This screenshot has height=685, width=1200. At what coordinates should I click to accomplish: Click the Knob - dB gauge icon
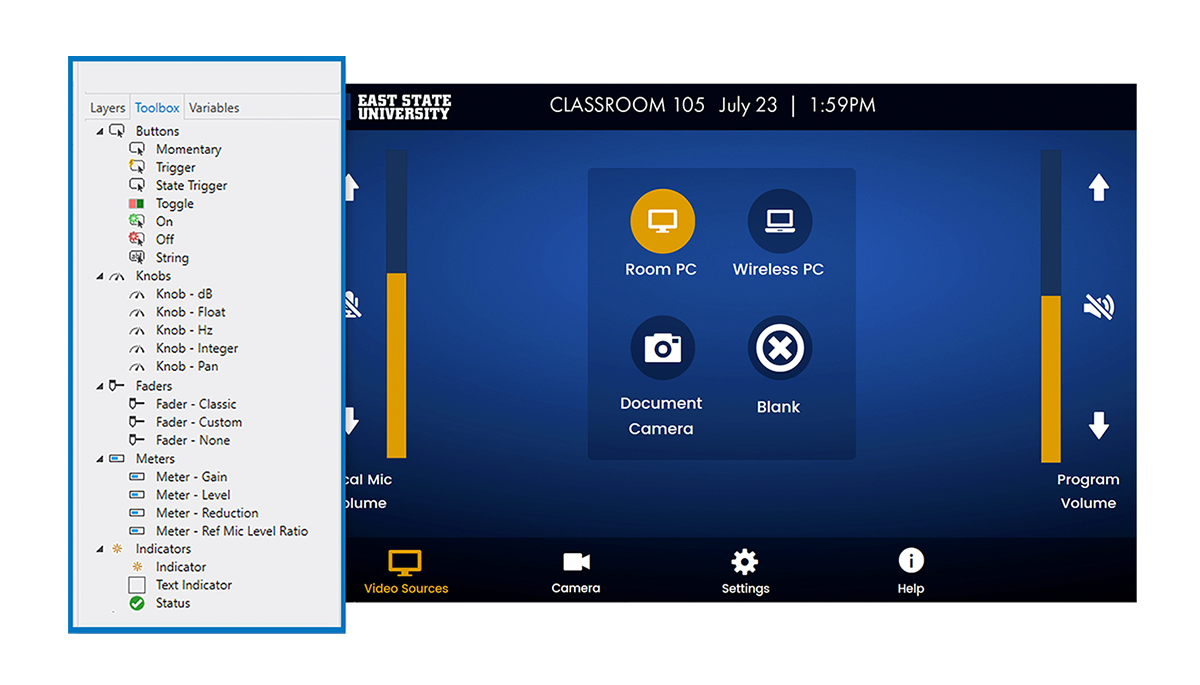tap(137, 294)
